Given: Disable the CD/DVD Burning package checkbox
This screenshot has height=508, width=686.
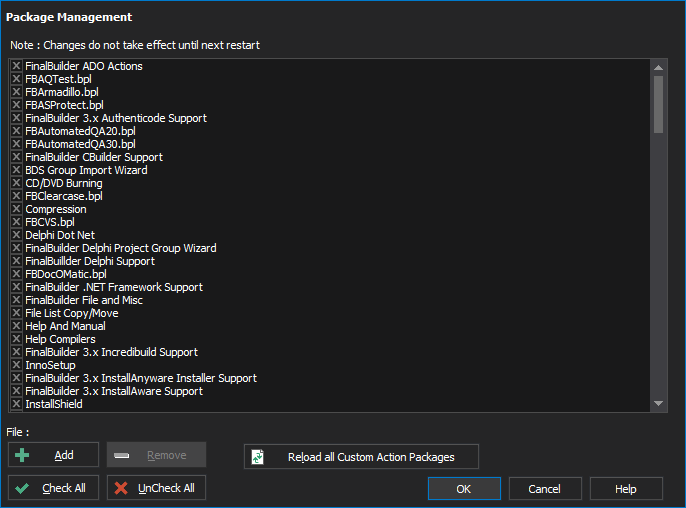Looking at the screenshot, I should pos(16,183).
